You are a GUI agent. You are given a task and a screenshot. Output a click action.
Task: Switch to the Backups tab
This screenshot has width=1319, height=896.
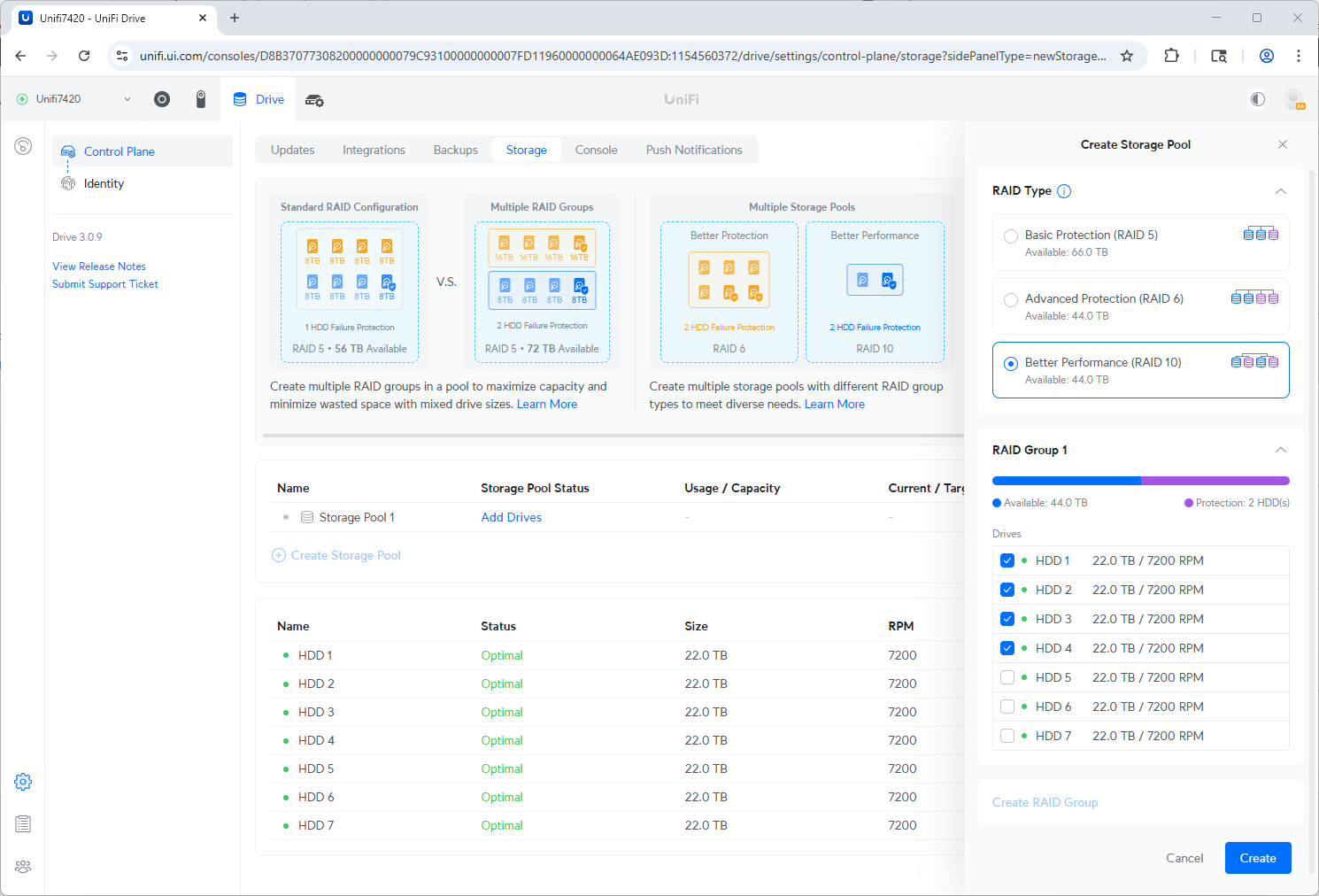455,150
